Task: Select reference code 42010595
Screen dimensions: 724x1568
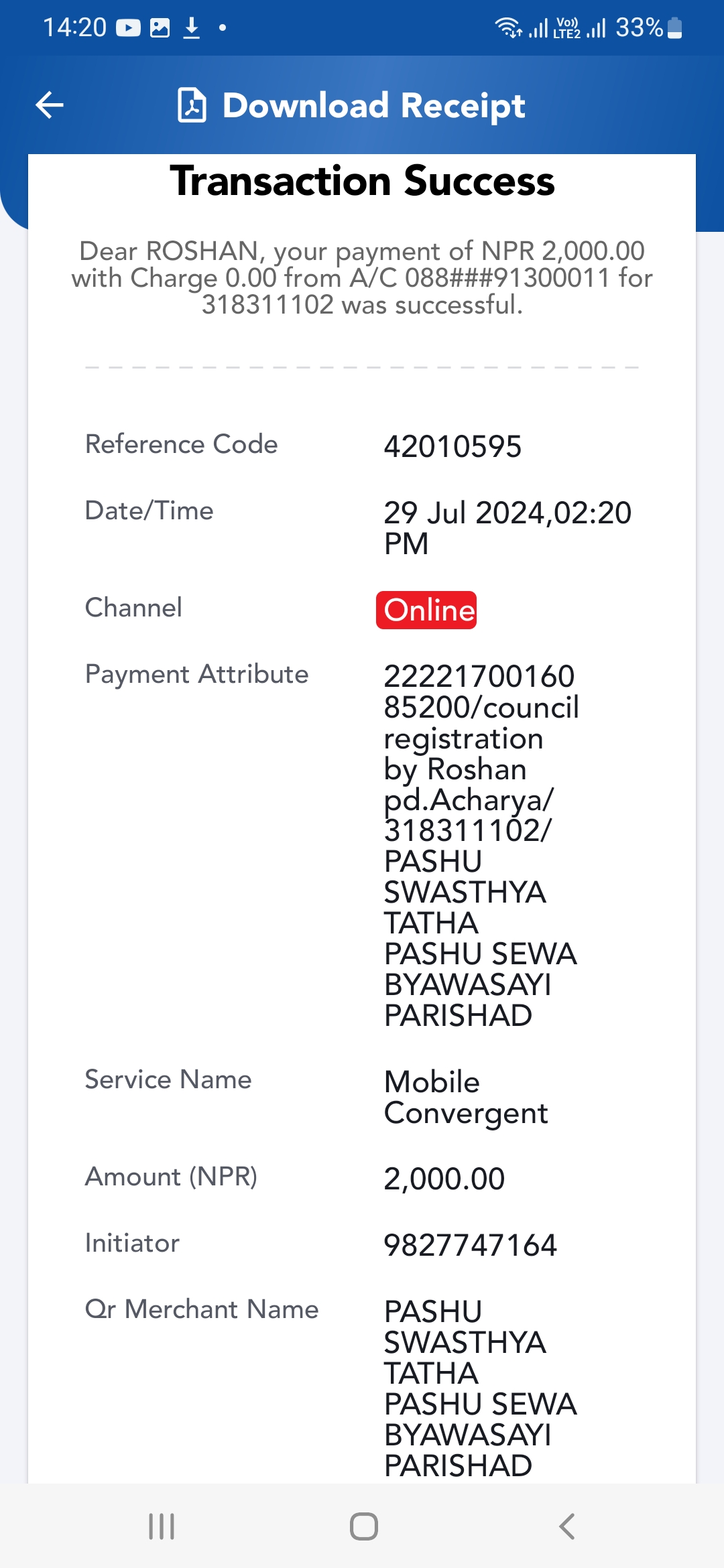Action: 452,446
